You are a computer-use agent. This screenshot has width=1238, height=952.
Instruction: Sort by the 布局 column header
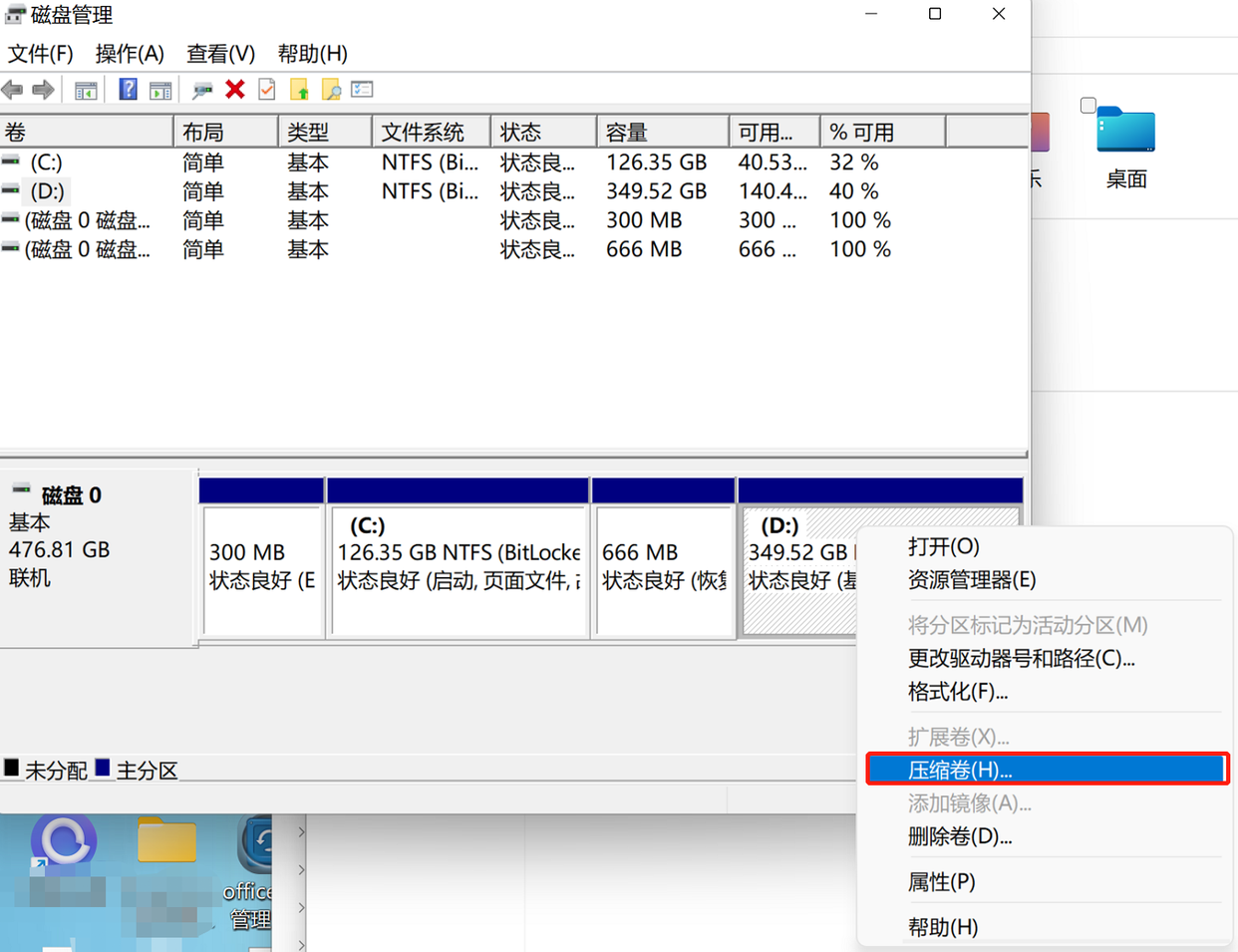(226, 132)
